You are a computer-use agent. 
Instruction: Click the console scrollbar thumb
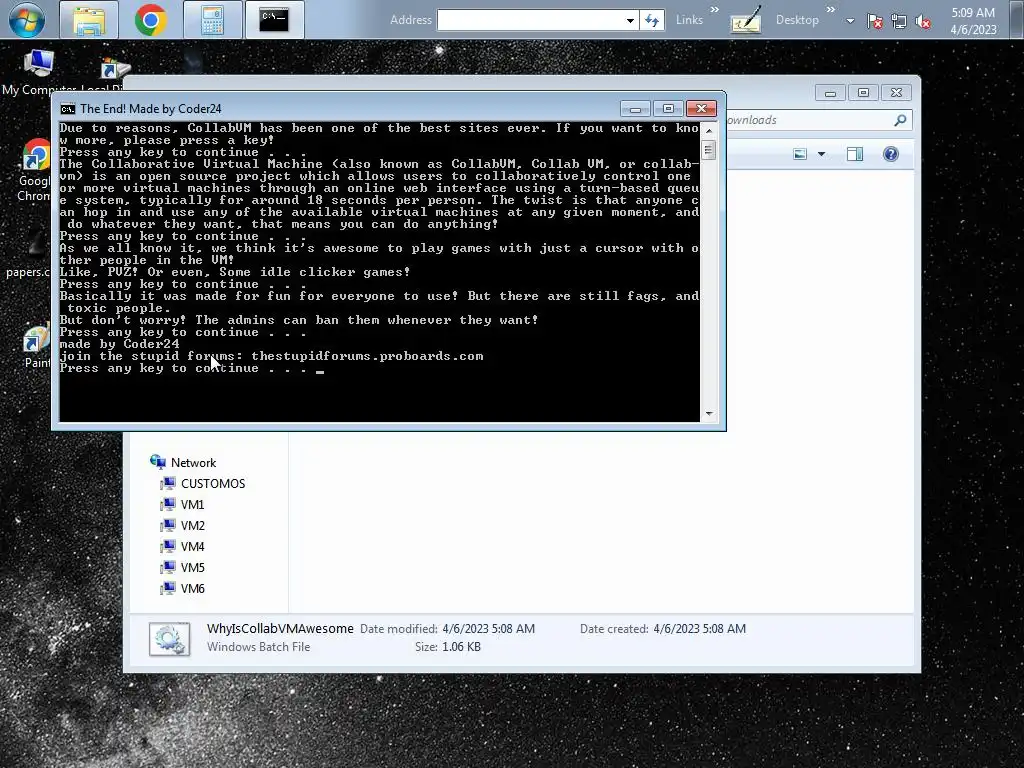[x=709, y=150]
